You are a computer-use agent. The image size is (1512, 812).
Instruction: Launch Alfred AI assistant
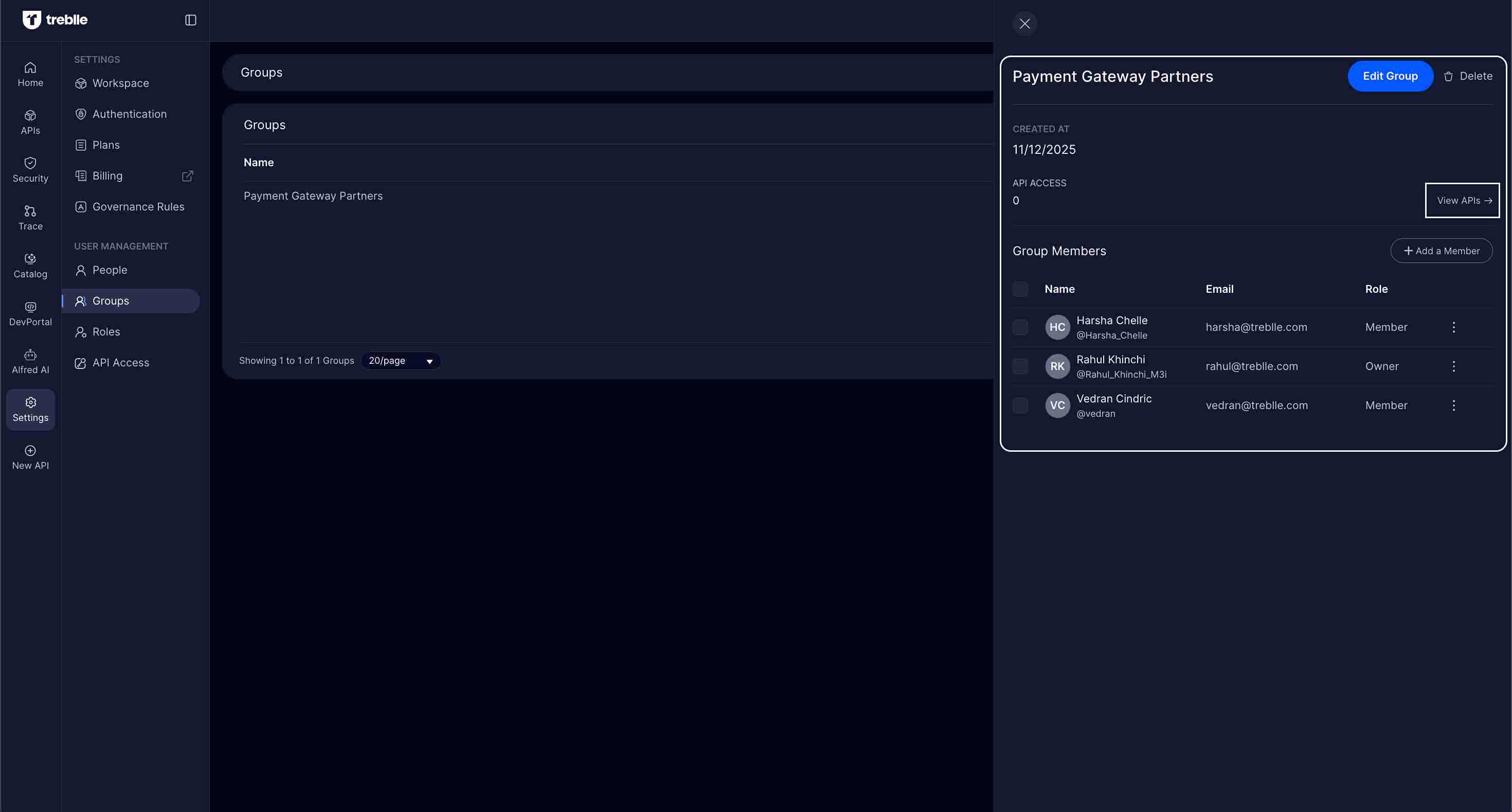pos(30,361)
